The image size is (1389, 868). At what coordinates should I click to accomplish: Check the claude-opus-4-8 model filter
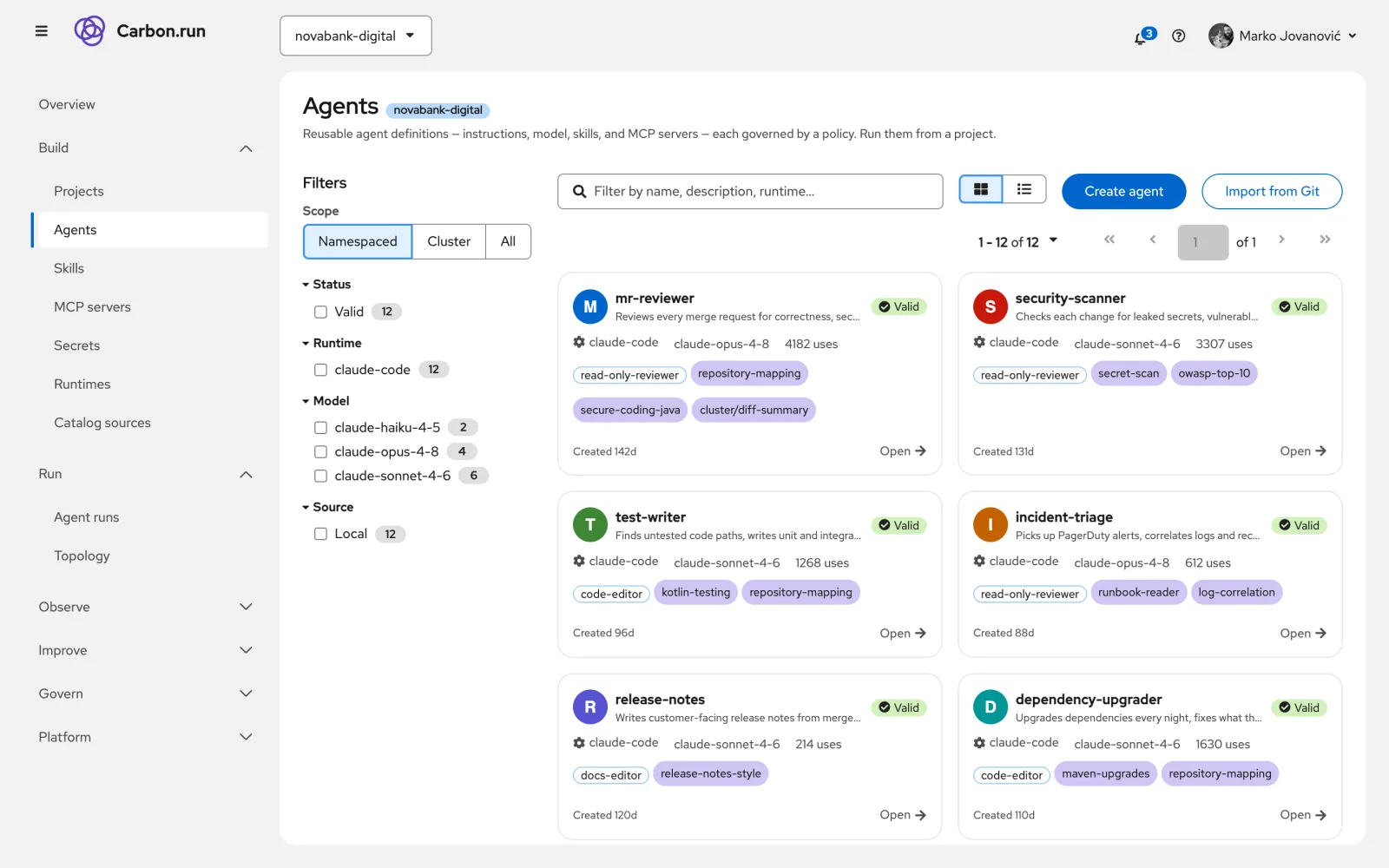point(320,452)
